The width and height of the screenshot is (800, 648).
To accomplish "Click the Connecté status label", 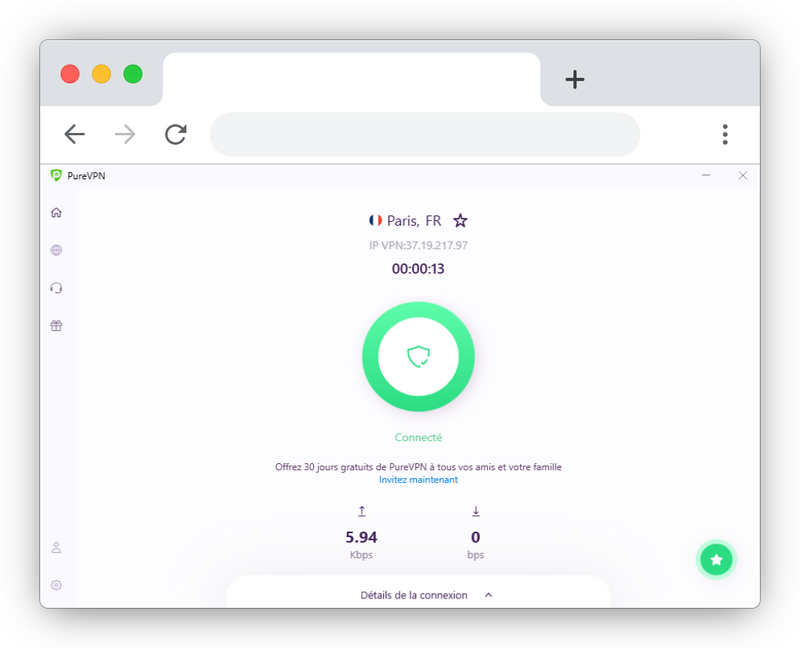I will (x=418, y=437).
